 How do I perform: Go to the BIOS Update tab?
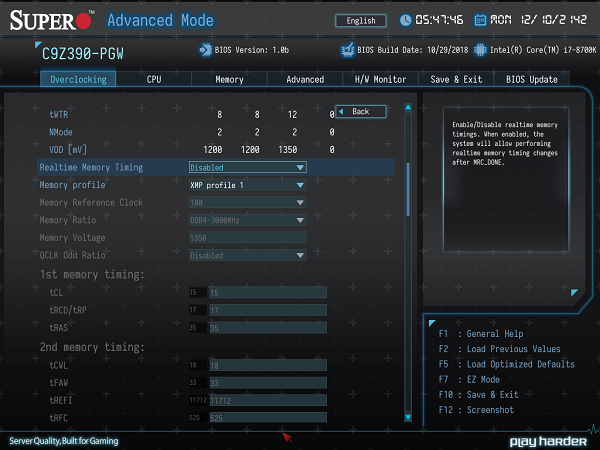coord(530,79)
